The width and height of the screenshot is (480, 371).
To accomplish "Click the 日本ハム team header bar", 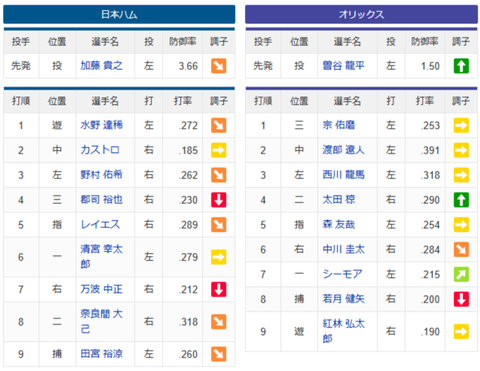I will pos(119,14).
